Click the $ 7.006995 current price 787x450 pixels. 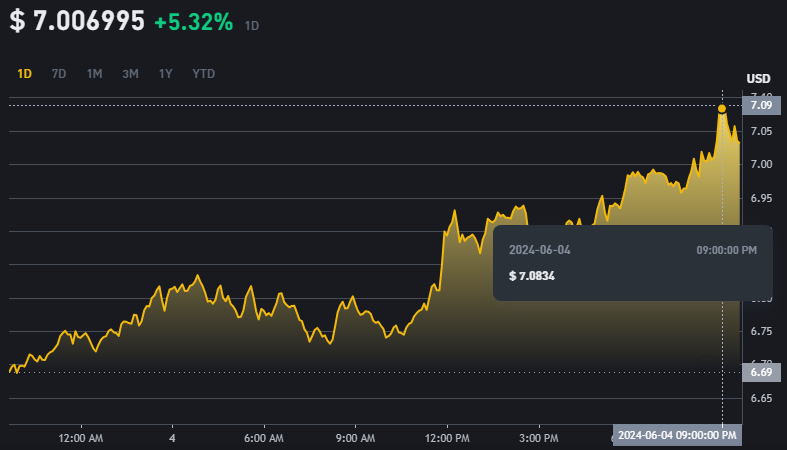[x=77, y=21]
